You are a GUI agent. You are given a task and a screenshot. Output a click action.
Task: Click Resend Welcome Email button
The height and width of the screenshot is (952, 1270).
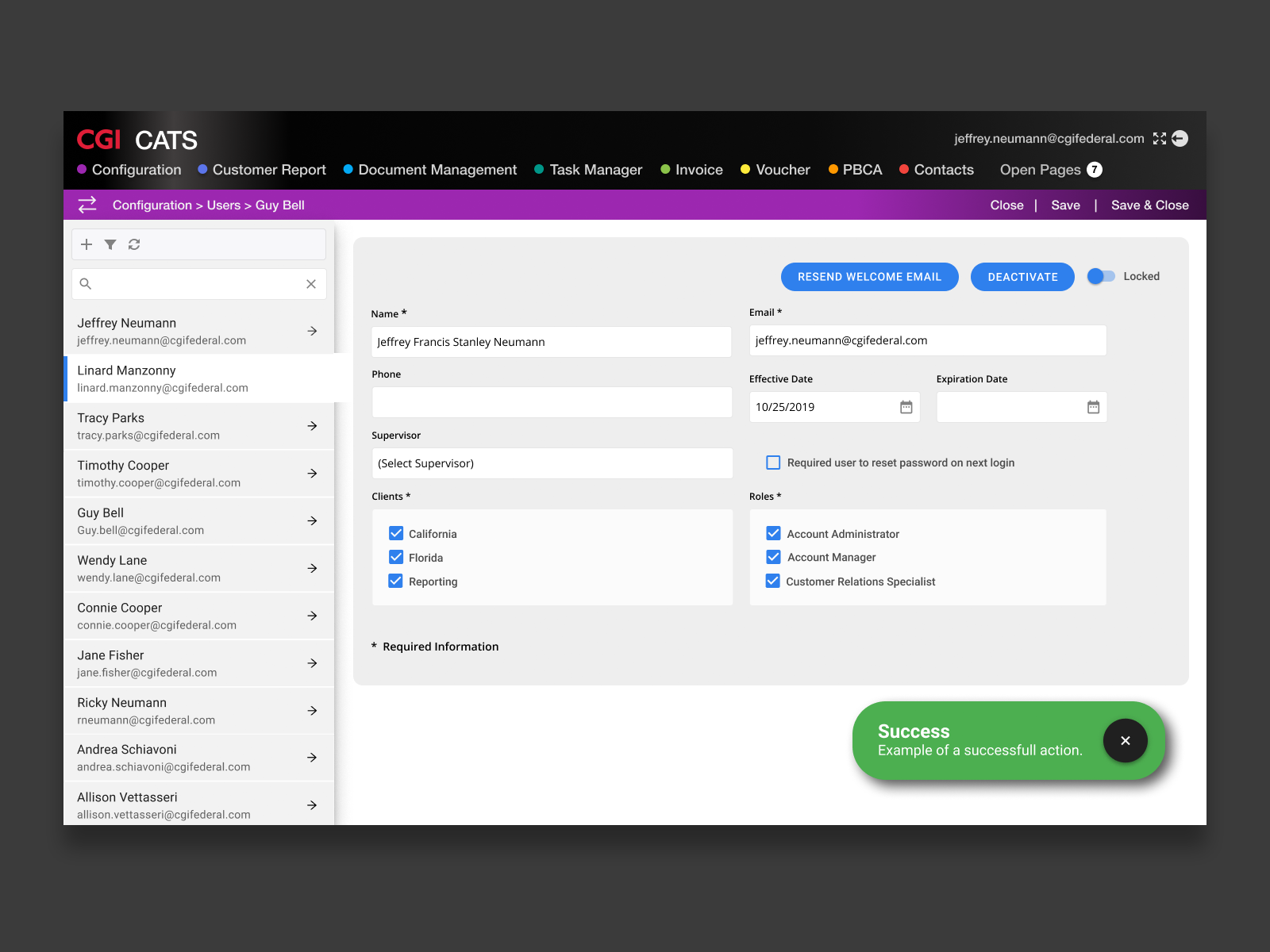click(x=869, y=277)
